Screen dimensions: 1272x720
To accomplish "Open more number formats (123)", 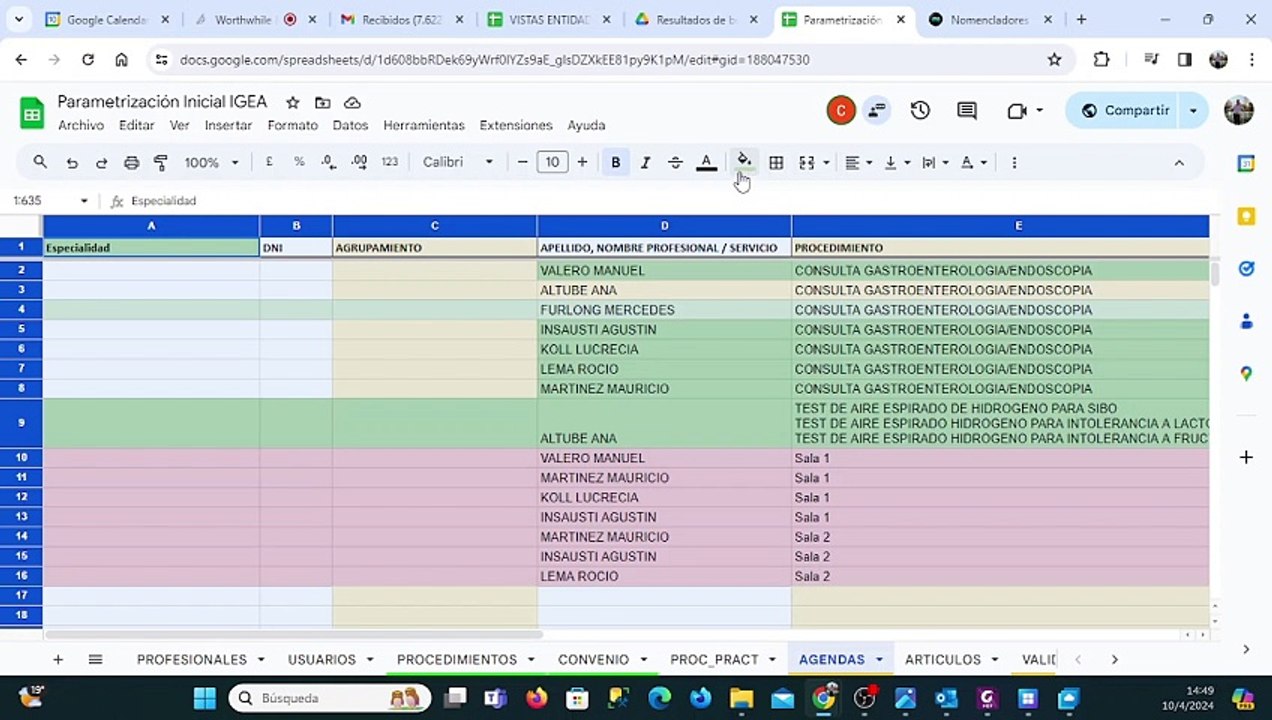I will (390, 162).
